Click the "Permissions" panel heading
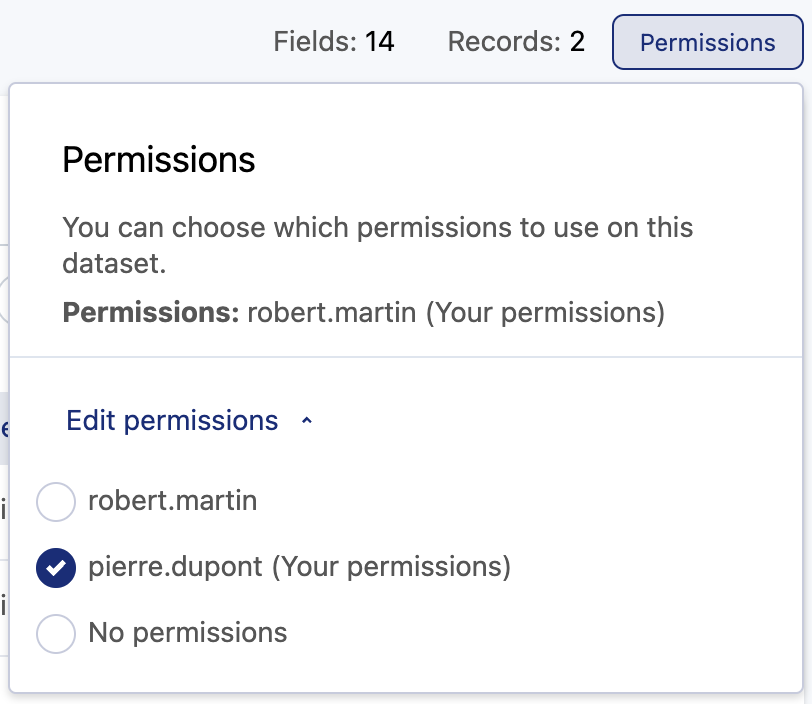The width and height of the screenshot is (812, 704). 159,160
